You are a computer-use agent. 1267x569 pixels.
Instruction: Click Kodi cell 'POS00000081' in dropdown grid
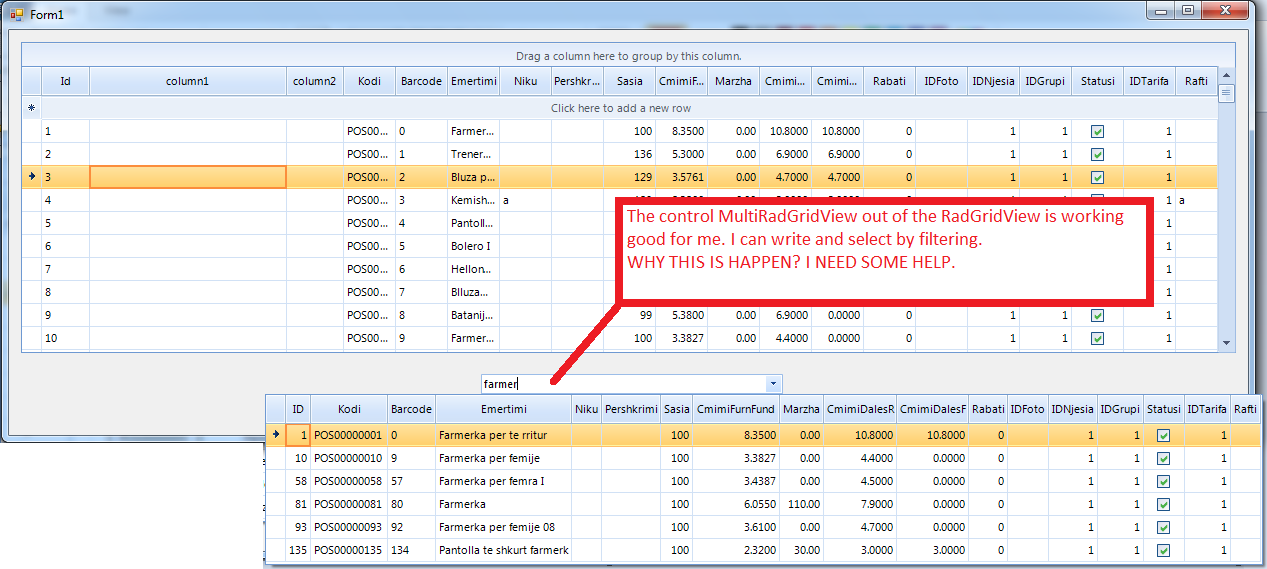point(348,504)
